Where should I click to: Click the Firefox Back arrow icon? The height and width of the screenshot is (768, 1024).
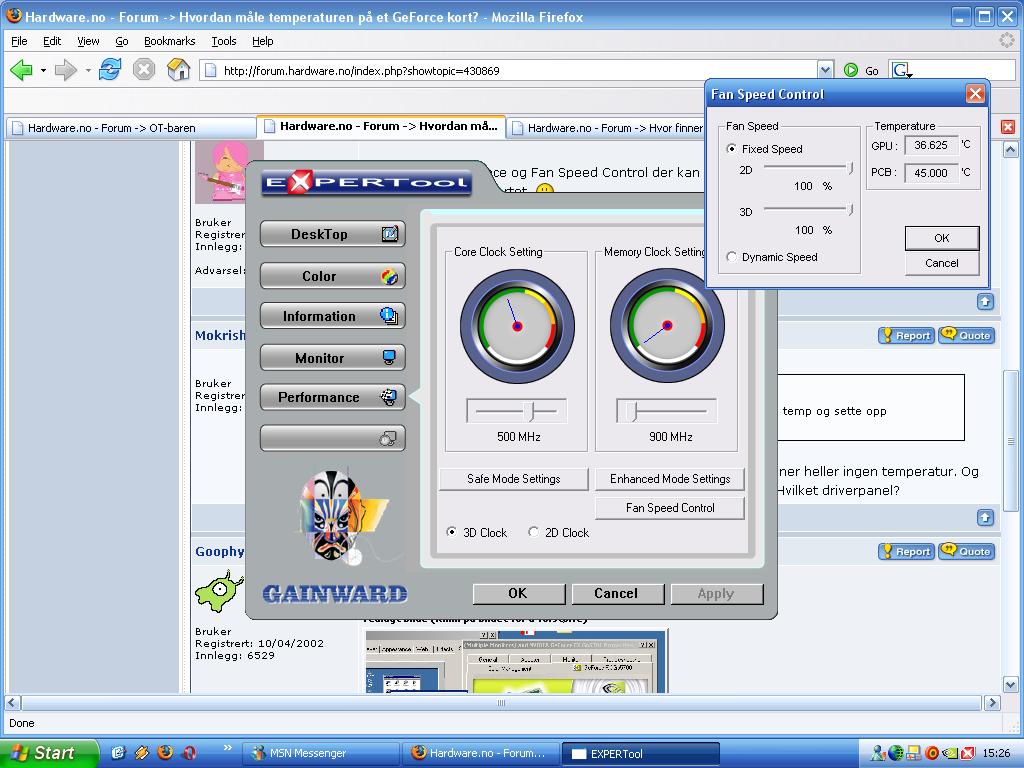pyautogui.click(x=21, y=69)
